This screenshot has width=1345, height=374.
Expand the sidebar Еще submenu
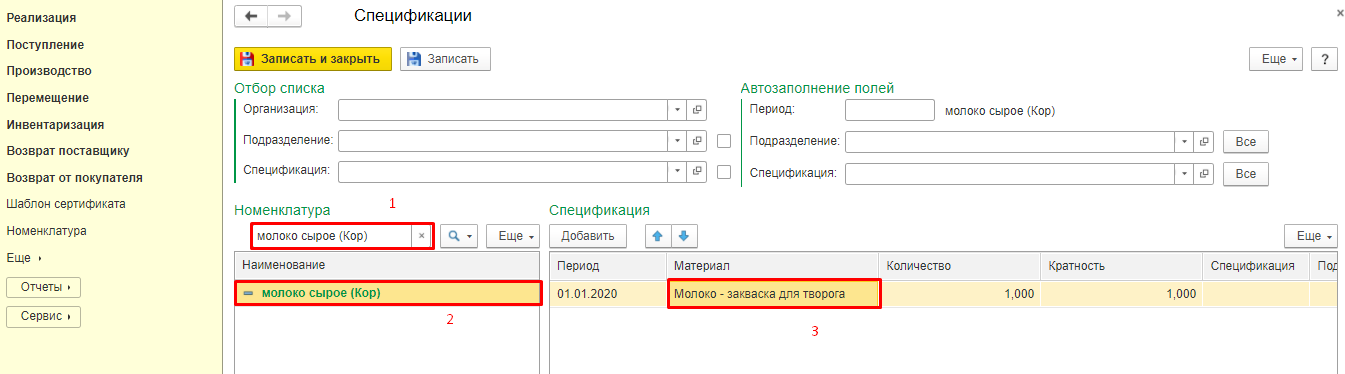24,257
